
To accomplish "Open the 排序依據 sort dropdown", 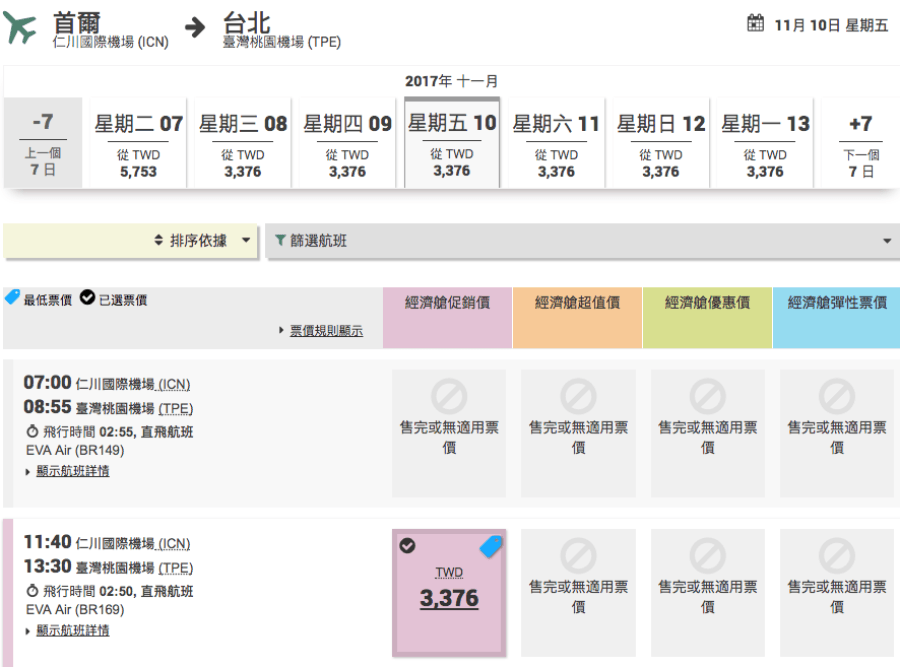I will tap(131, 241).
